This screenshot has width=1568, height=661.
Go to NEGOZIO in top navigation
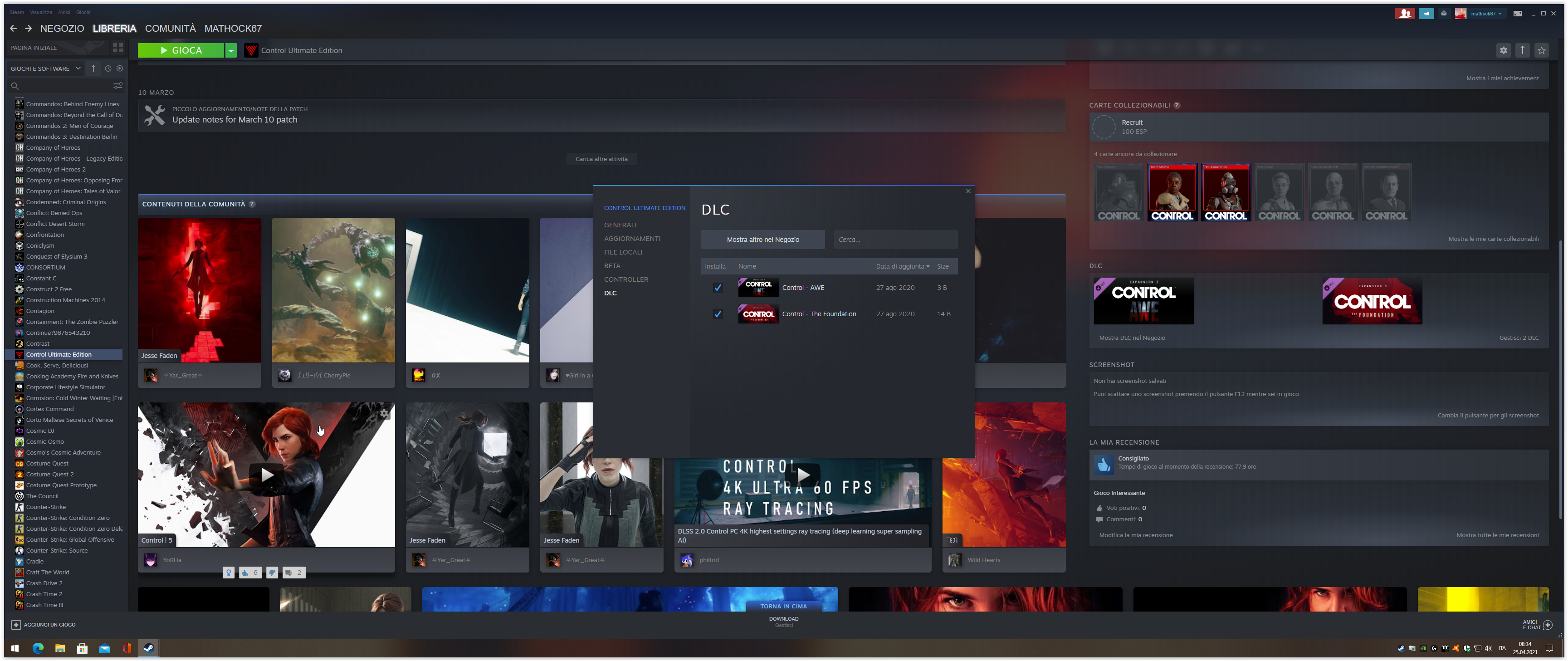pyautogui.click(x=62, y=29)
